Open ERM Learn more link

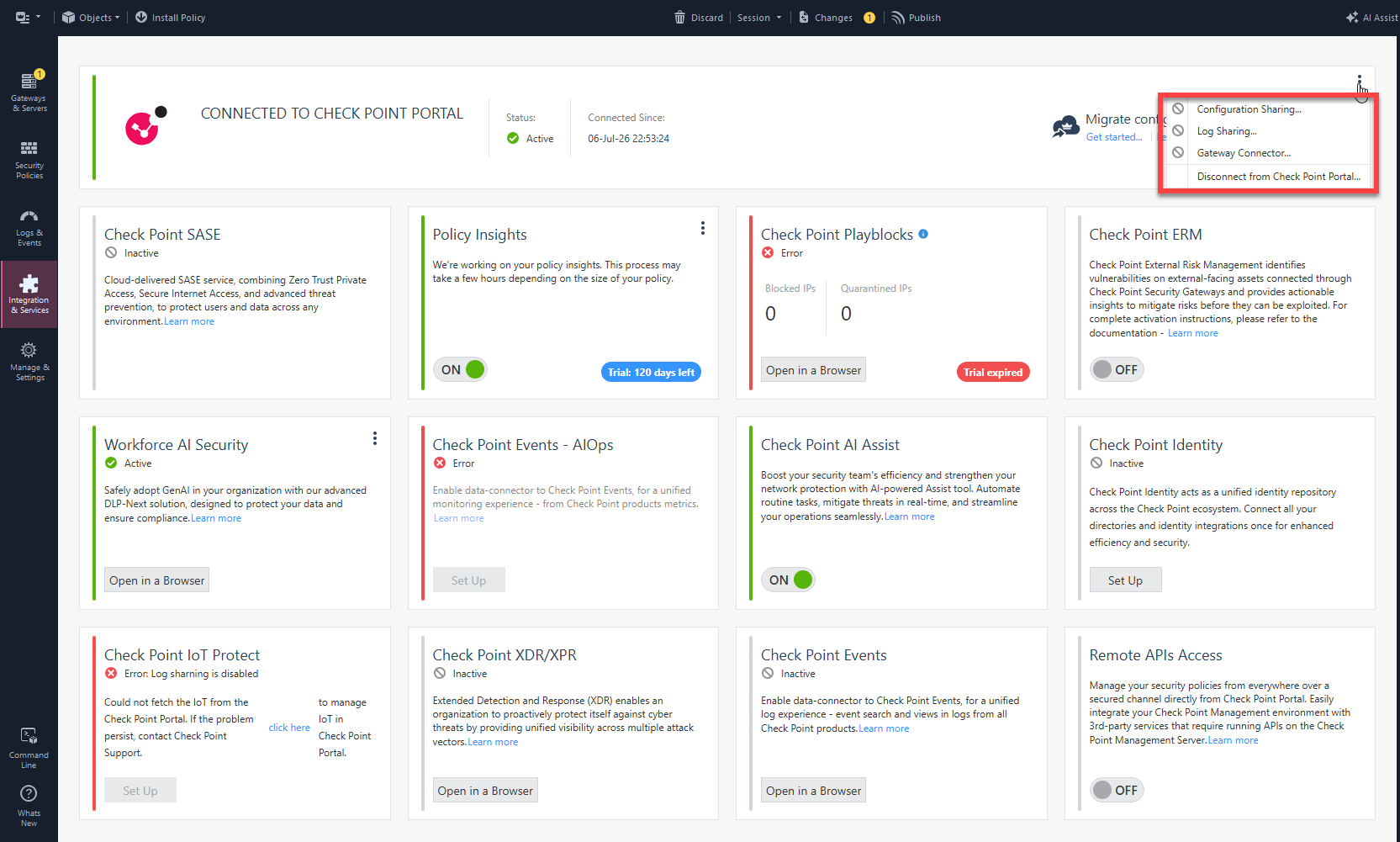pyautogui.click(x=1192, y=333)
